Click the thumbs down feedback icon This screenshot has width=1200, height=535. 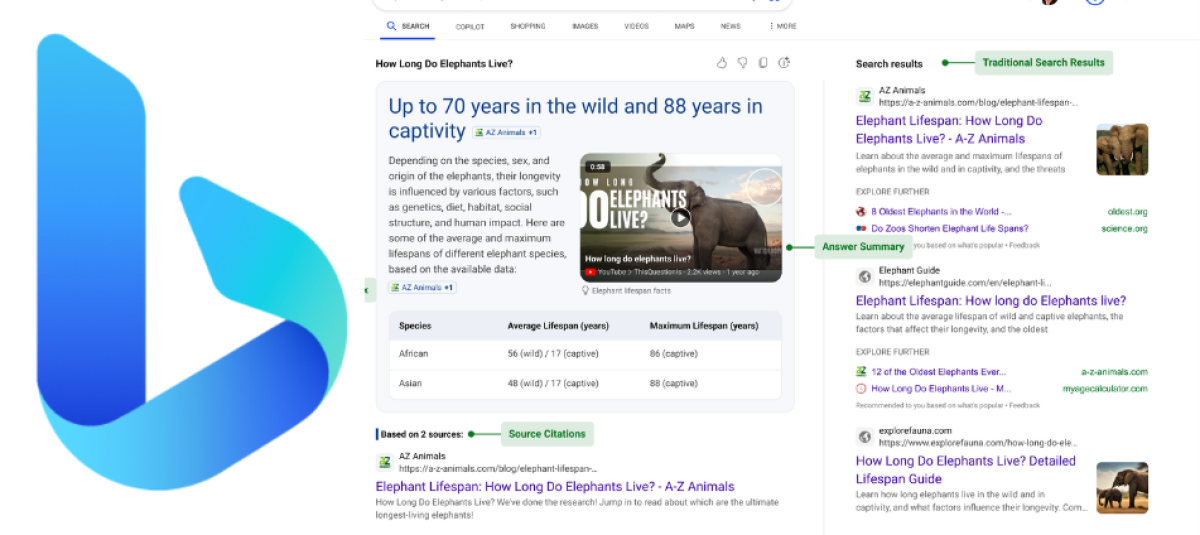[742, 63]
